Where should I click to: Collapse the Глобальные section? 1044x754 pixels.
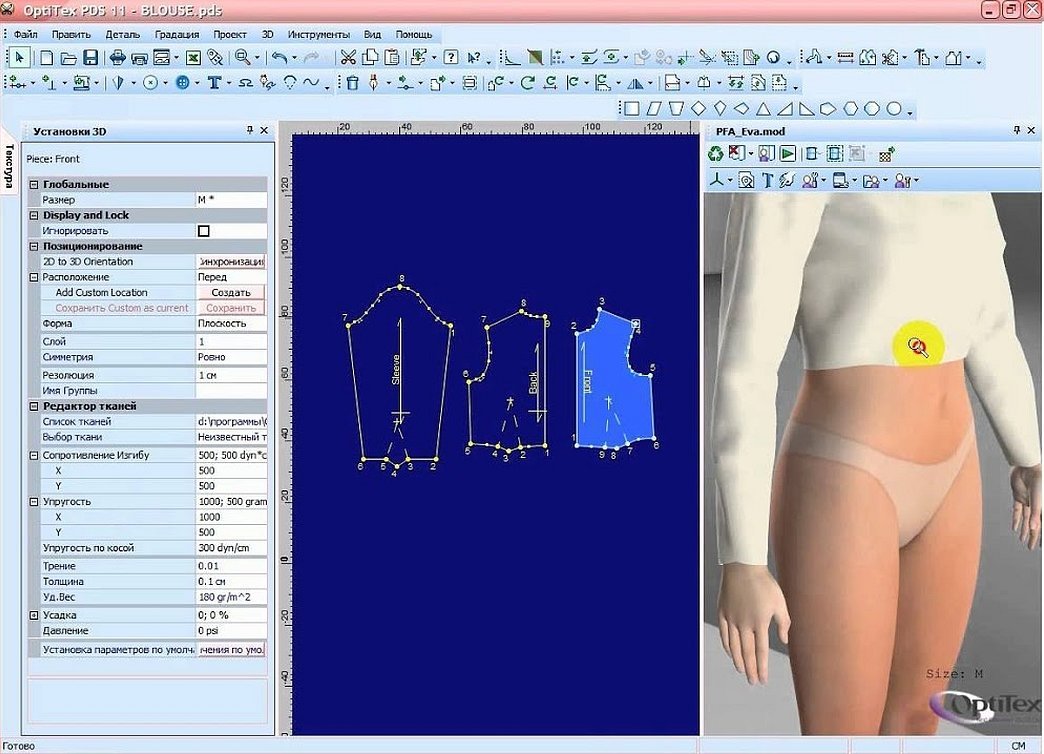pos(34,185)
